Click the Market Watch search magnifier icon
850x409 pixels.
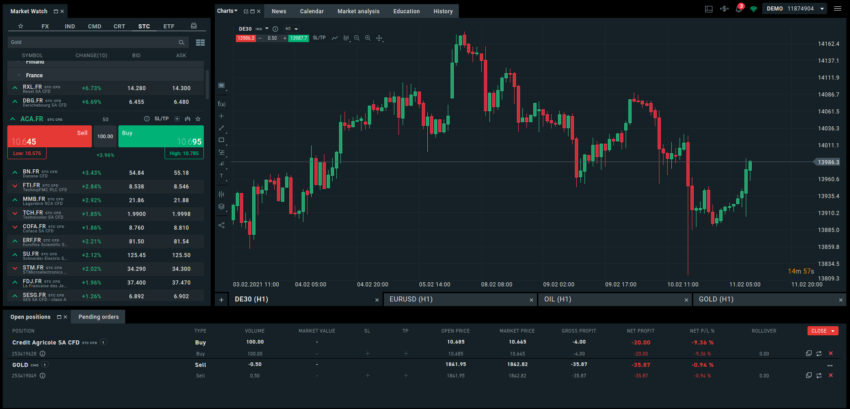(181, 43)
